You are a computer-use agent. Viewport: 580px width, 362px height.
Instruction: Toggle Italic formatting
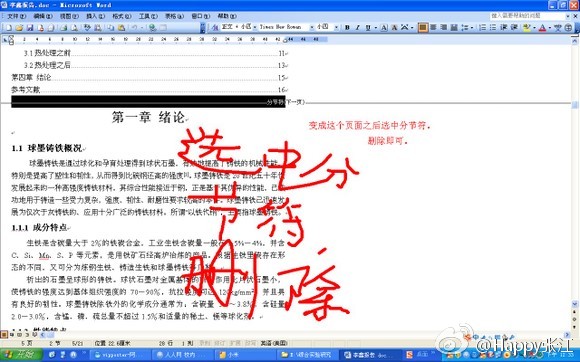tap(357, 27)
